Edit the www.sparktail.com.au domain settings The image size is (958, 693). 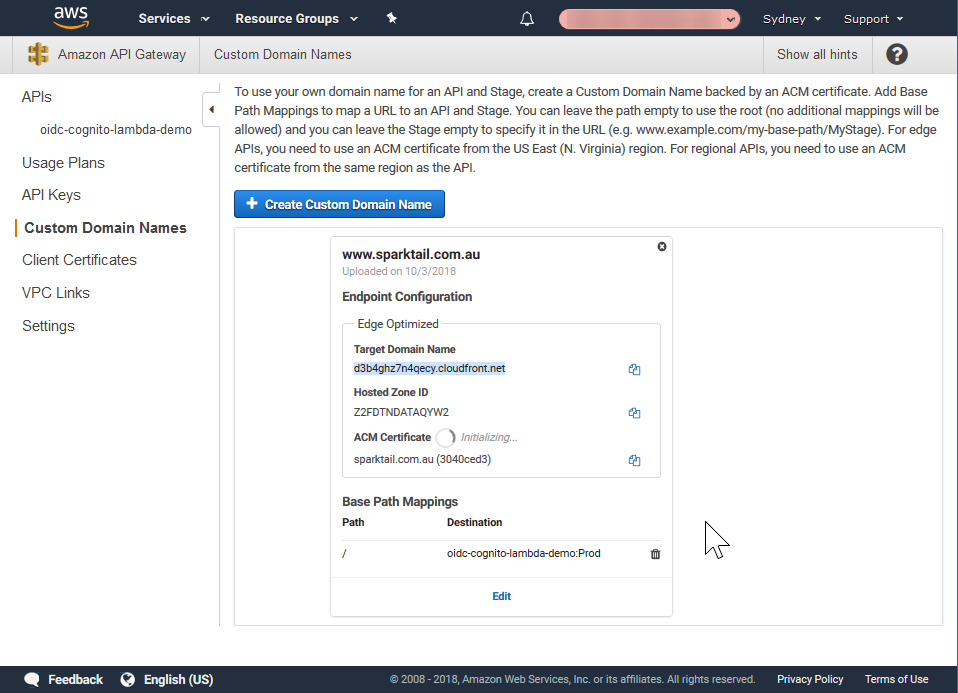[x=501, y=596]
